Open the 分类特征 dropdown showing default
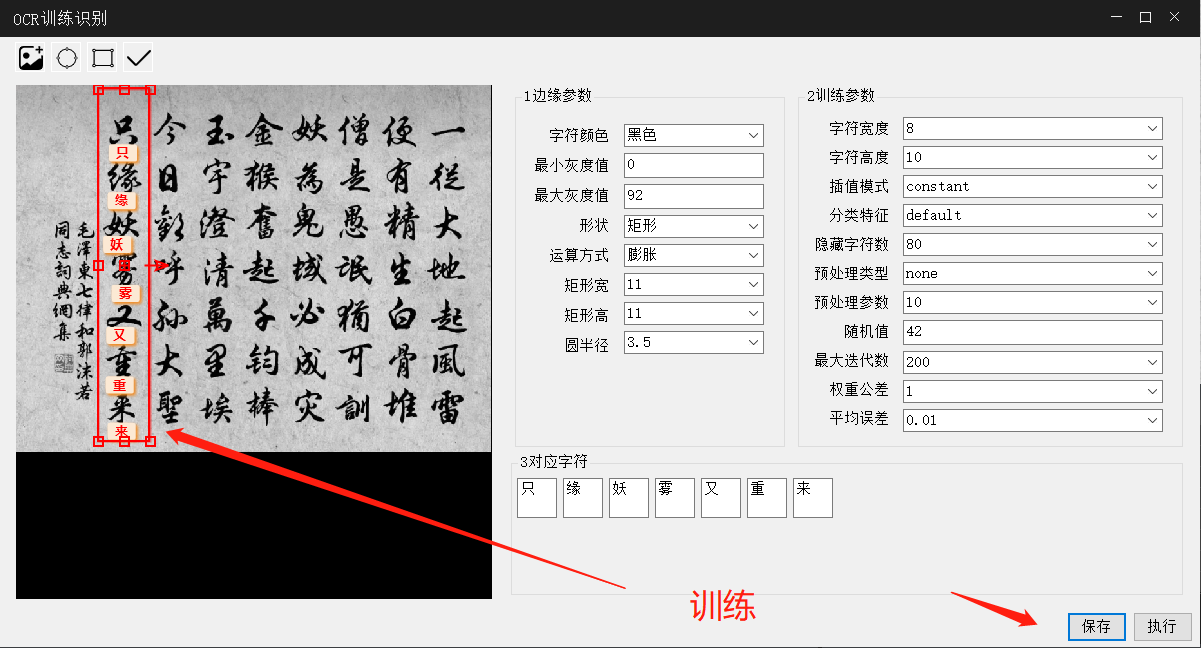This screenshot has height=648, width=1201. [x=1032, y=215]
